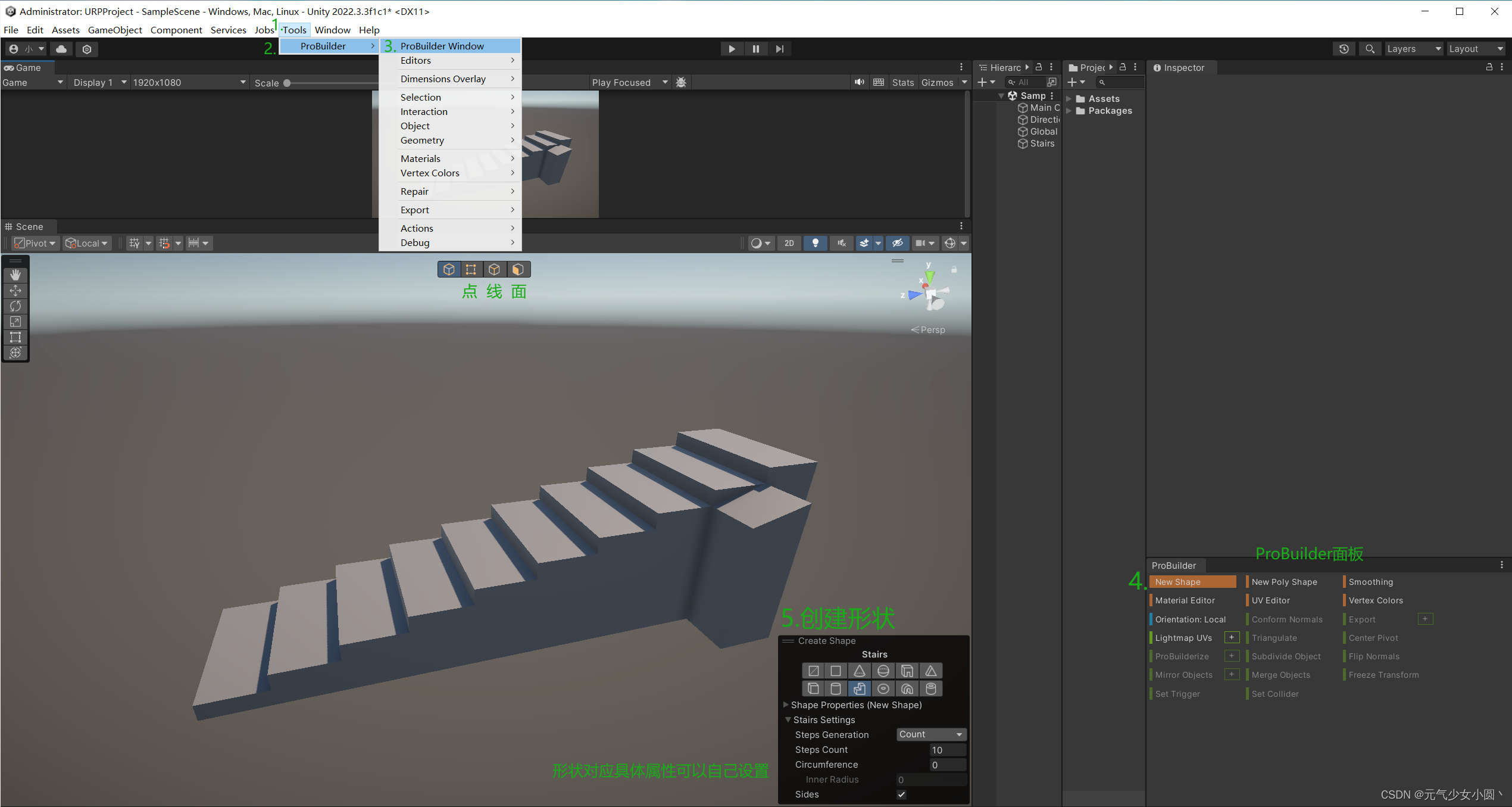
Task: Expand the Assets folder in Project
Action: tap(1069, 99)
